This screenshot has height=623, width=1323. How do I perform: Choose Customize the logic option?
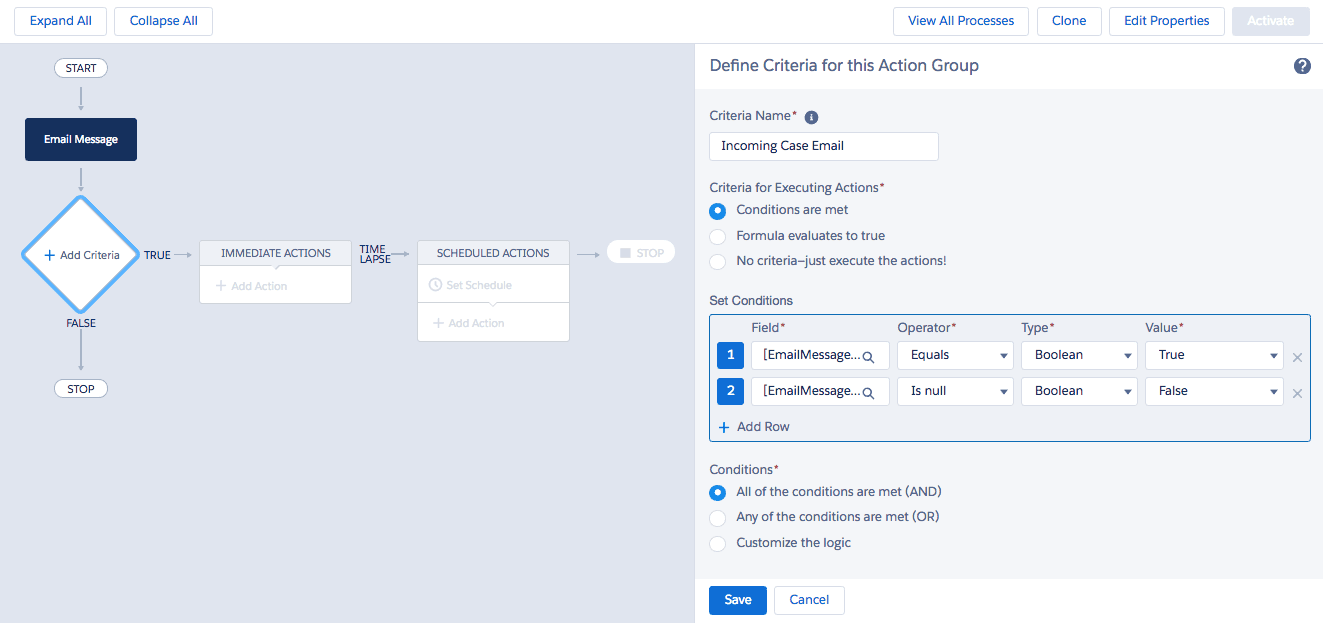click(x=717, y=543)
